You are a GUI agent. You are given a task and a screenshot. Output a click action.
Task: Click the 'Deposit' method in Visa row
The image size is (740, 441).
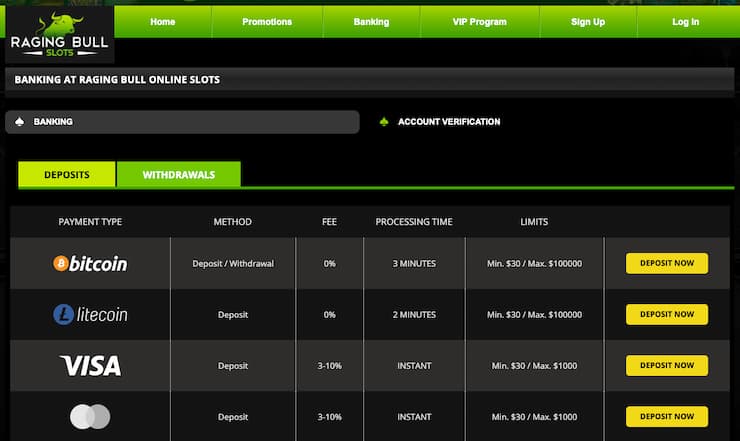click(233, 366)
